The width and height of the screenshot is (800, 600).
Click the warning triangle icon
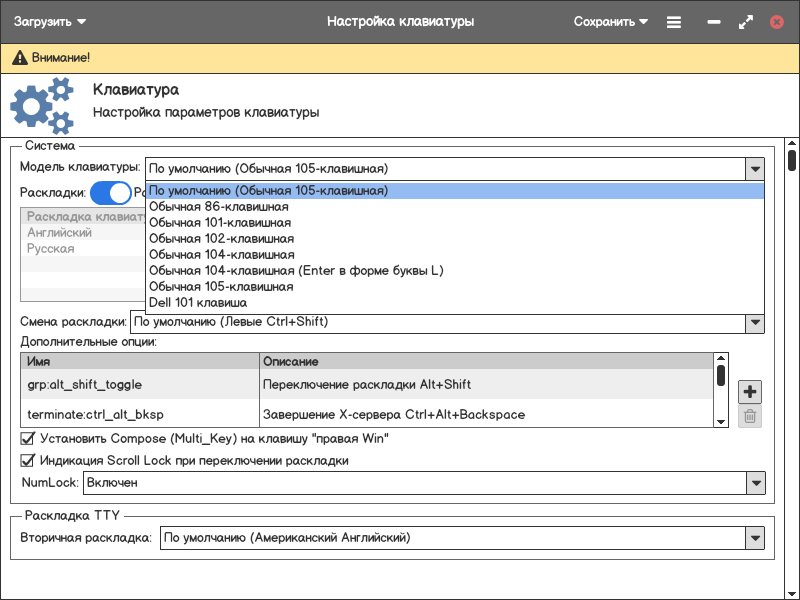click(x=19, y=59)
